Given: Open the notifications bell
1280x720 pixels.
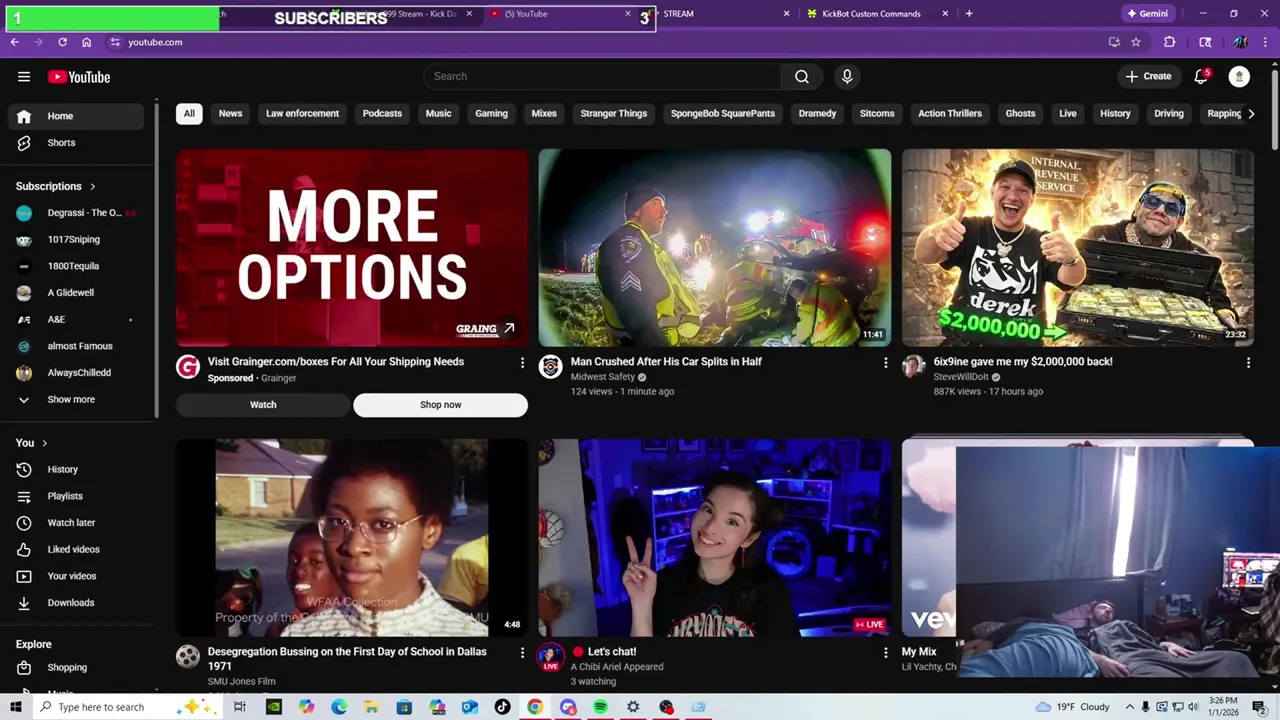Looking at the screenshot, I should (1202, 76).
